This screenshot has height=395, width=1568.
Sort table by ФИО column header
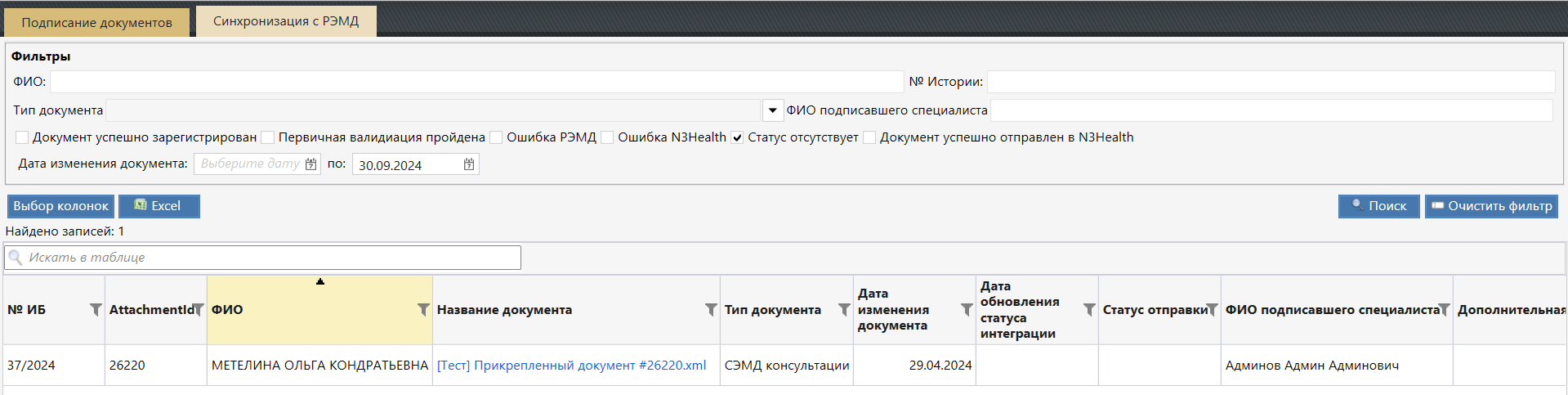click(310, 310)
